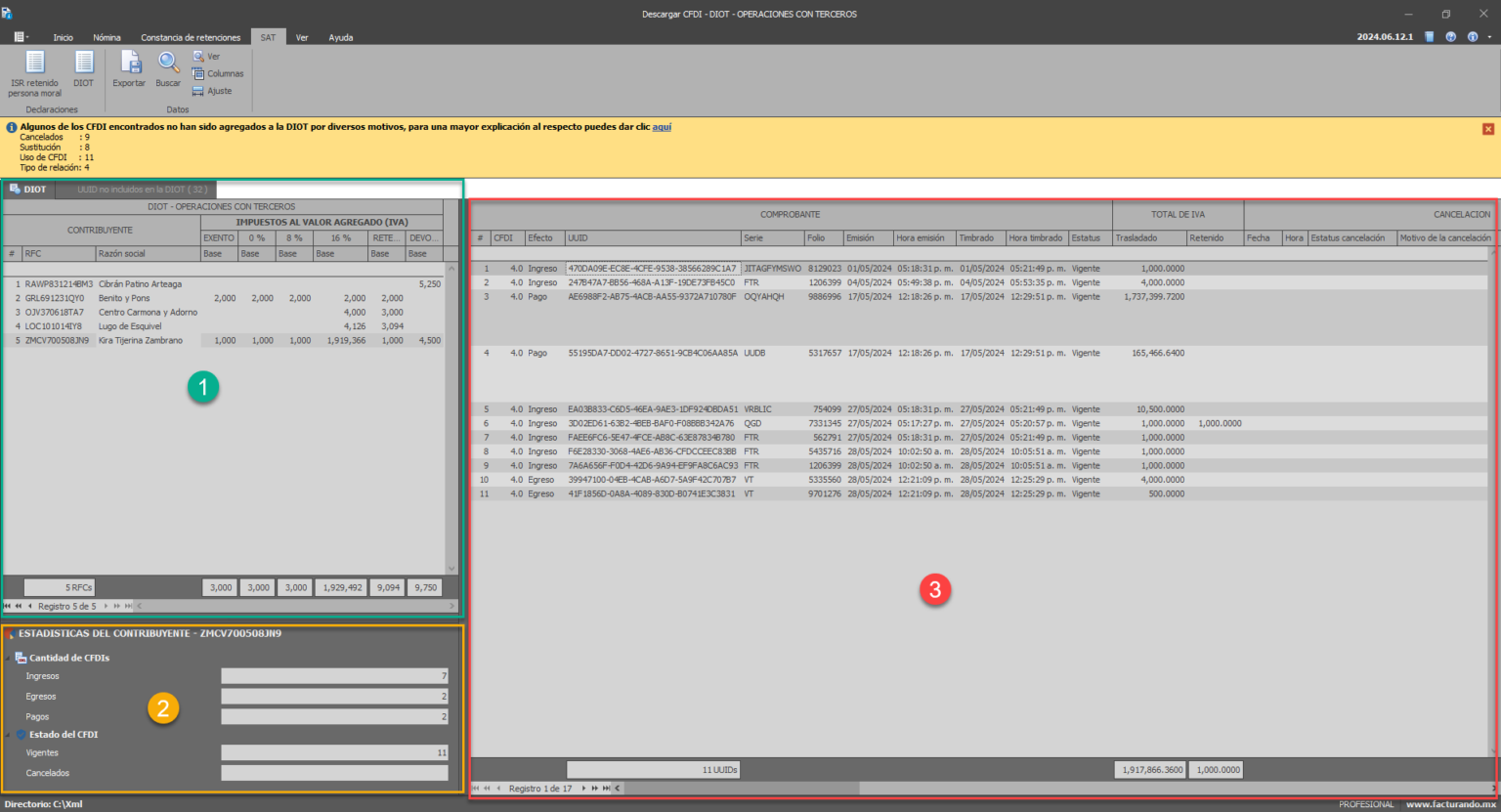Collapse the Cantidad de CFDIs group
This screenshot has width=1501, height=812.
[9, 658]
